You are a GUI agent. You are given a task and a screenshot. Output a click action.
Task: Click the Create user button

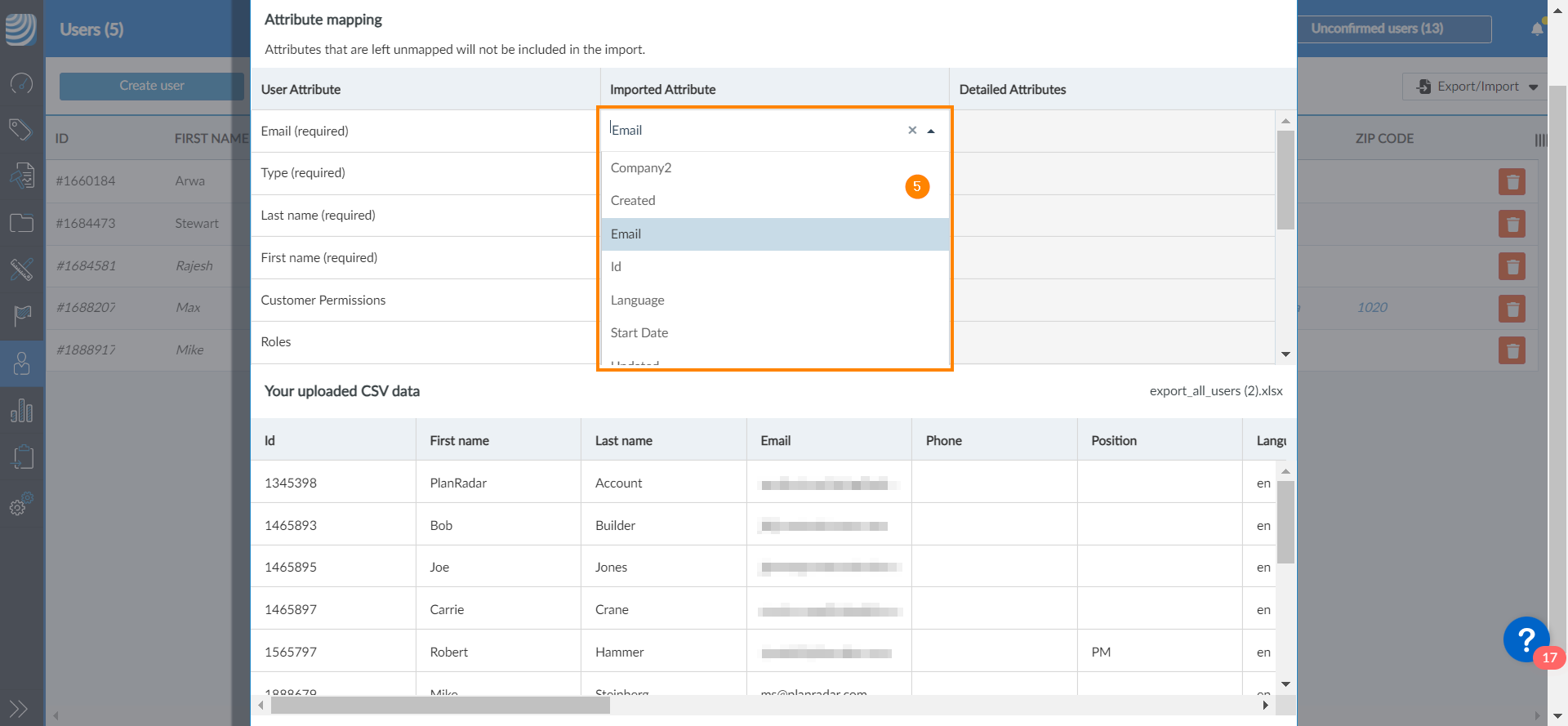[x=151, y=86]
